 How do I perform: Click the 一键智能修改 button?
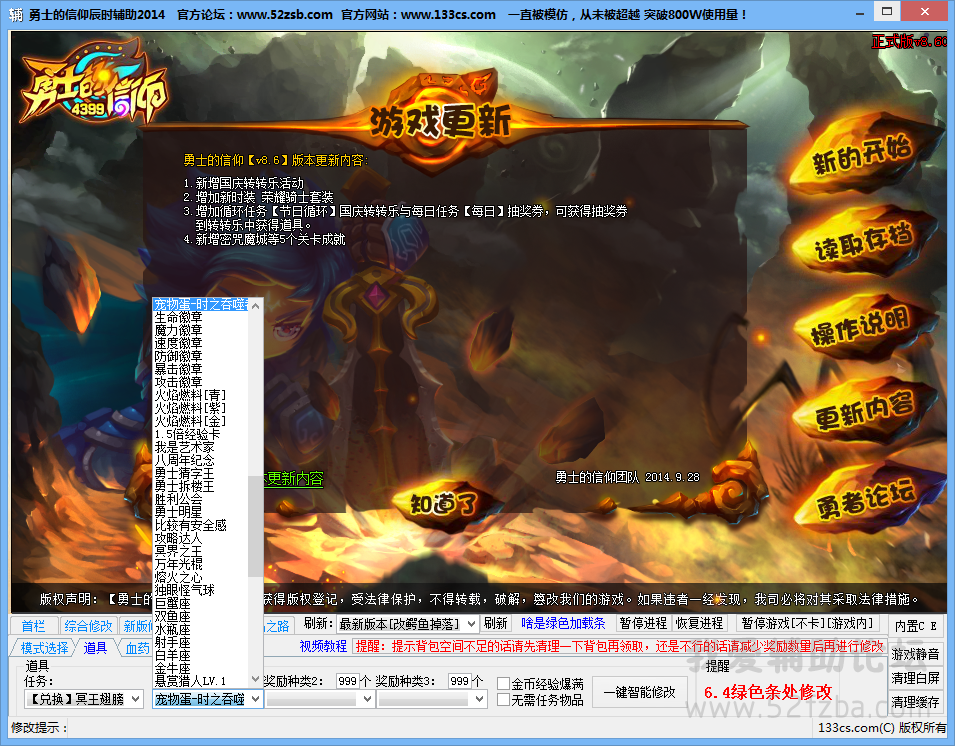(640, 692)
